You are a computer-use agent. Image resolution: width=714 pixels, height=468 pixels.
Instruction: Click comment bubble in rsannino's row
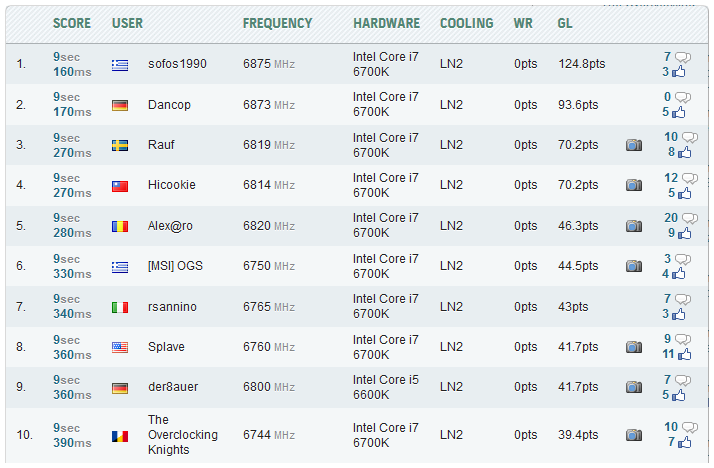[x=683, y=299]
